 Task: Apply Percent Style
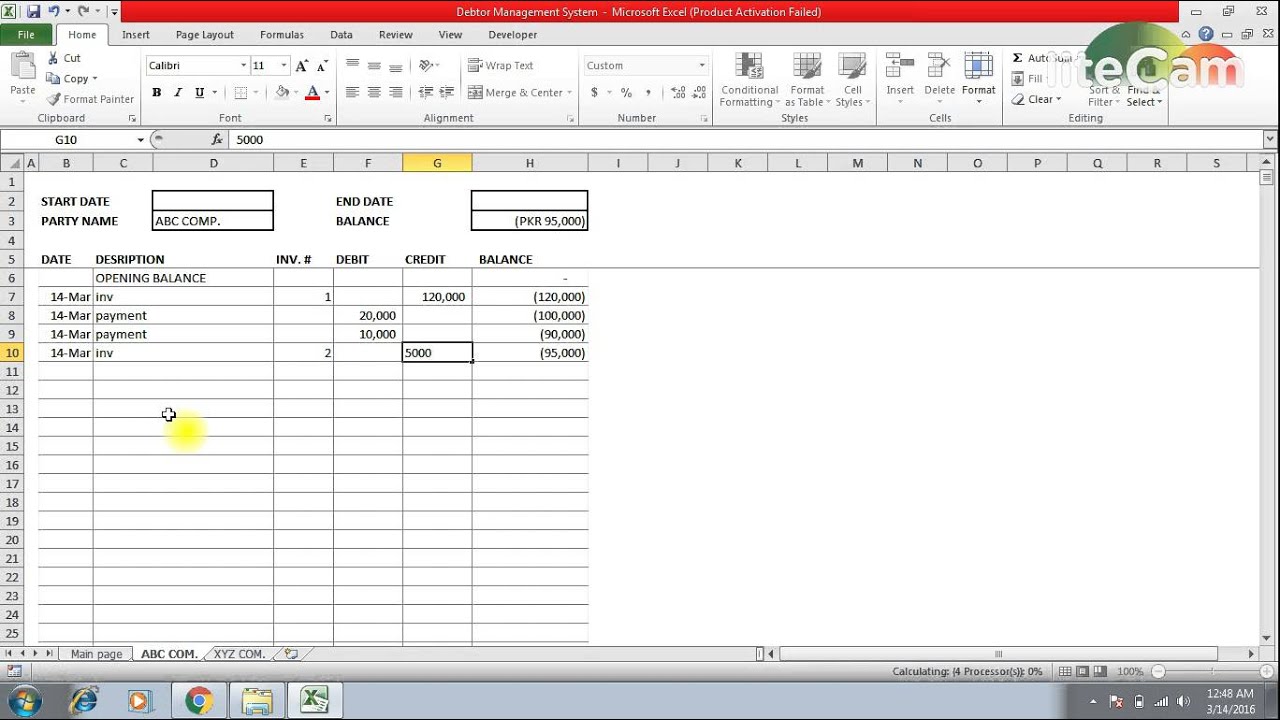pyautogui.click(x=626, y=92)
